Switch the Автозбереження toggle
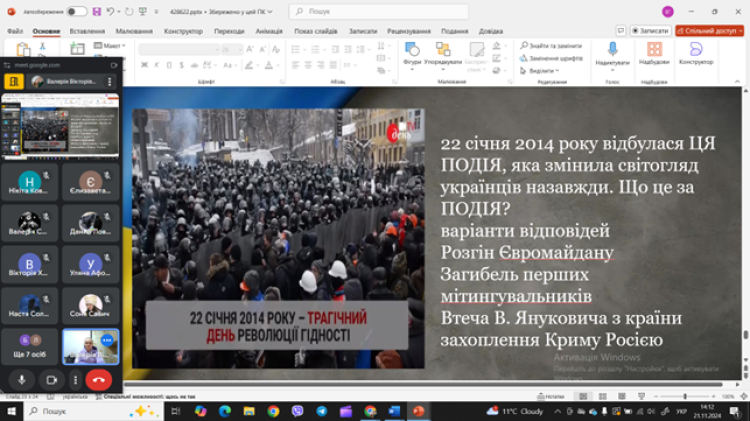This screenshot has height=421, width=750. click(x=76, y=11)
